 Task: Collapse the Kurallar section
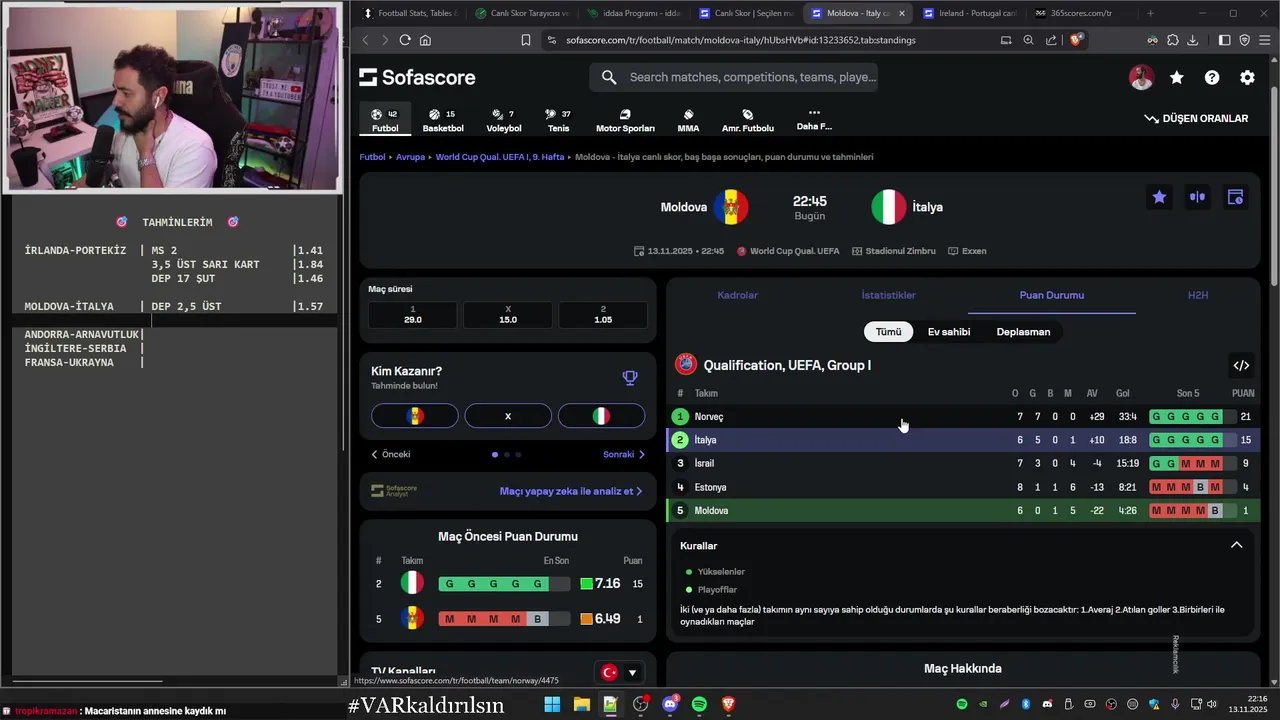[x=1236, y=545]
